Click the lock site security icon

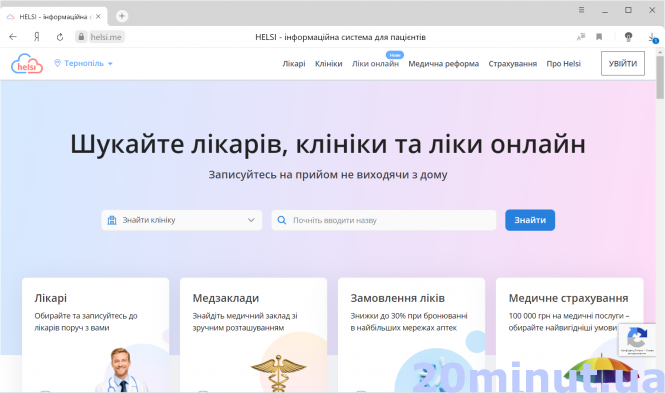coord(81,37)
